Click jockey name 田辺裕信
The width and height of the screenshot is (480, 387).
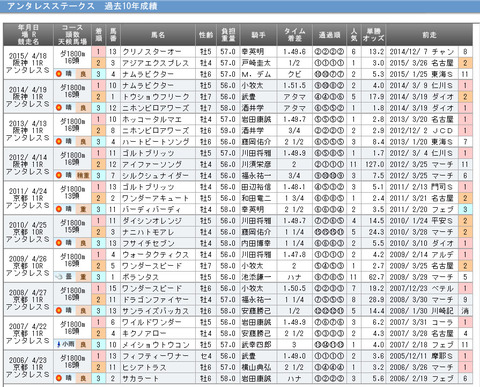(x=256, y=187)
